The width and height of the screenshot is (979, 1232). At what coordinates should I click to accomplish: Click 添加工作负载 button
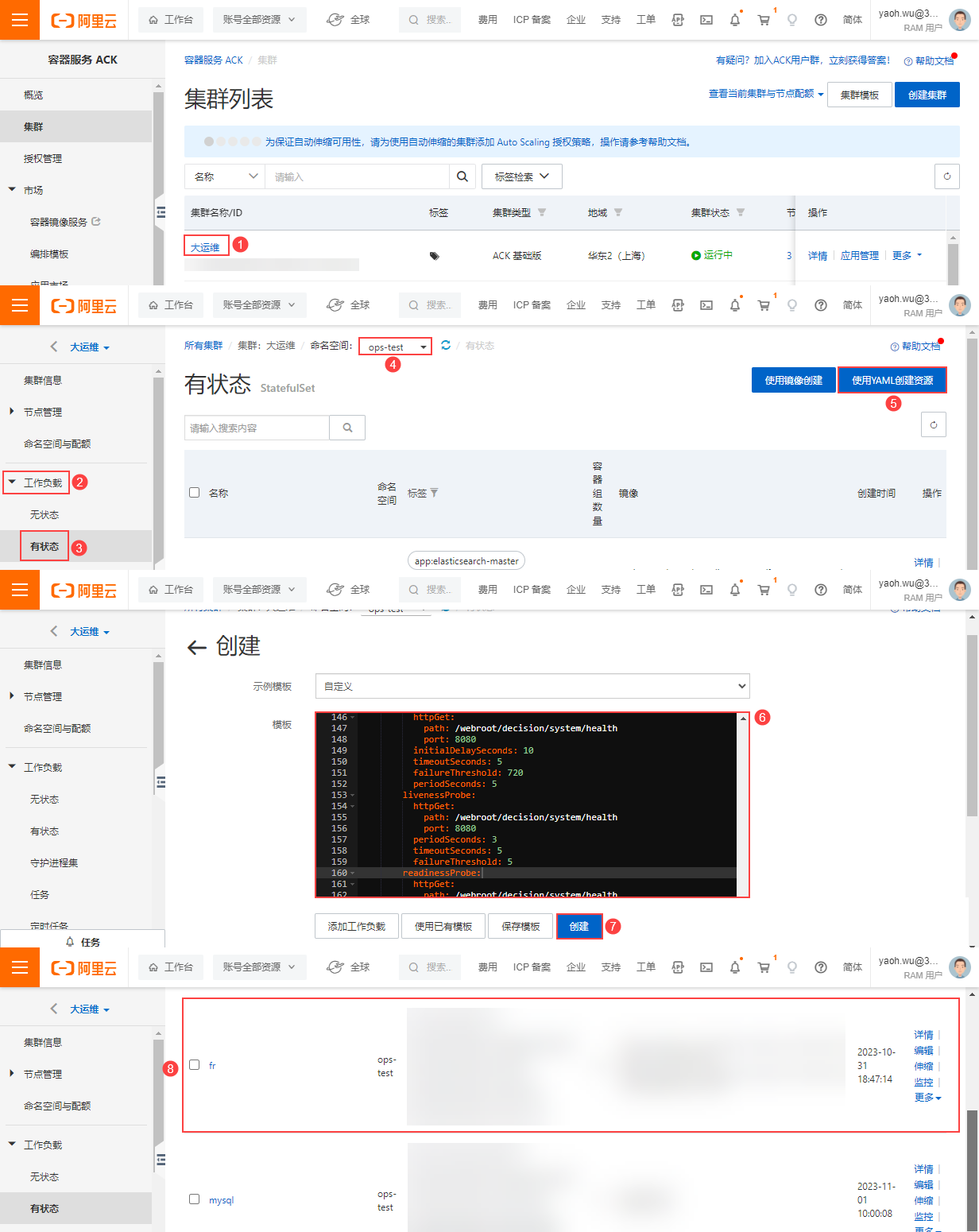coord(356,926)
